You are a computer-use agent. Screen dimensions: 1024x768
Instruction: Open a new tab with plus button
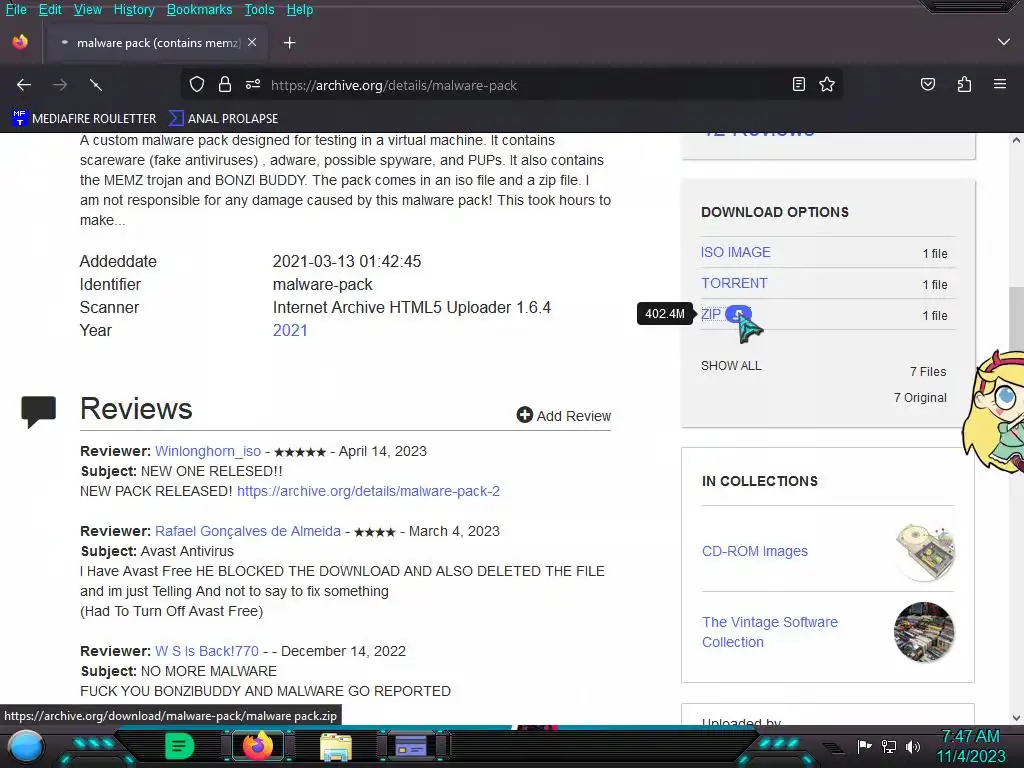click(289, 43)
